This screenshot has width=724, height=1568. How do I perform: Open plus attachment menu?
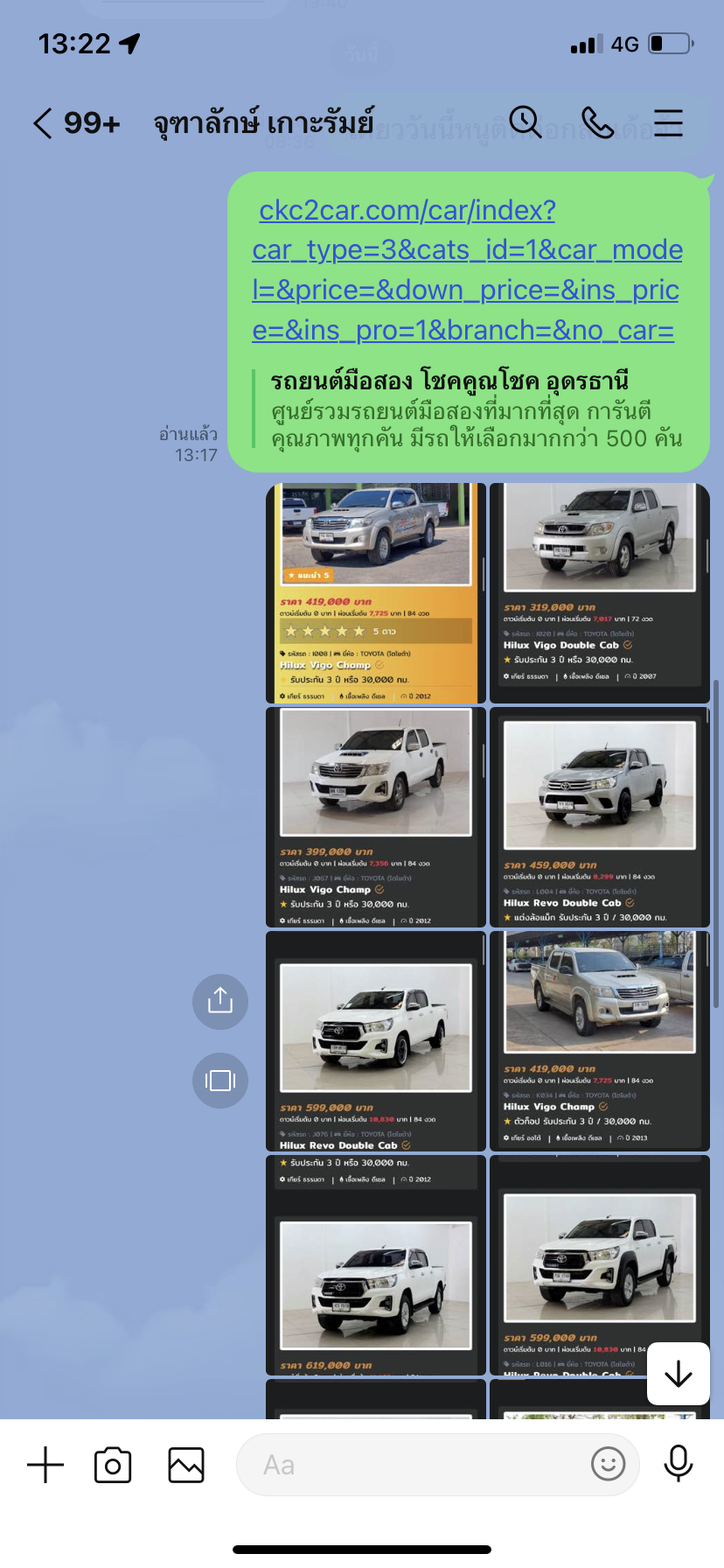[45, 1465]
